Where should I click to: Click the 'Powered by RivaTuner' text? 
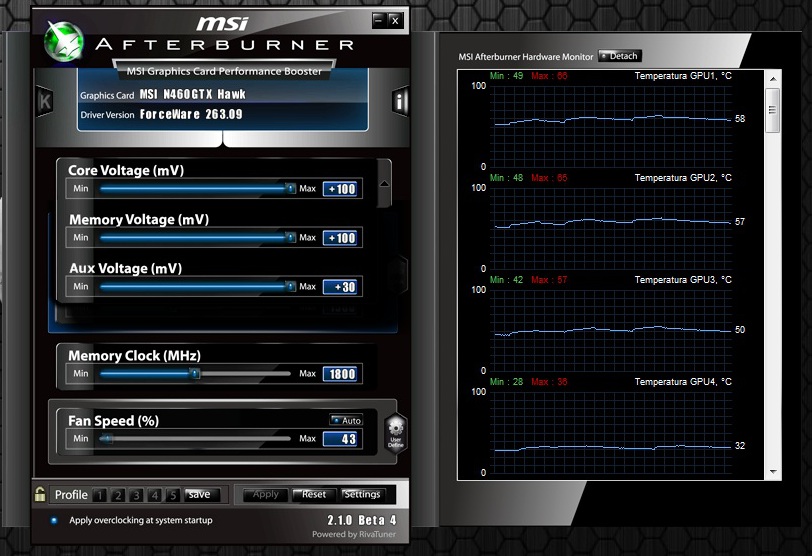354,534
